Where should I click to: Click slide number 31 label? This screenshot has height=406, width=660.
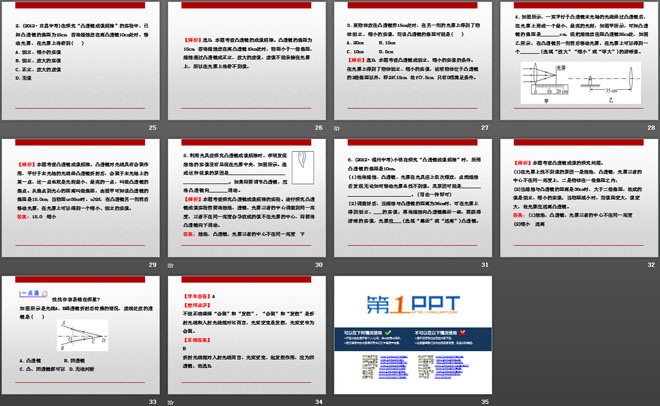[x=485, y=265]
